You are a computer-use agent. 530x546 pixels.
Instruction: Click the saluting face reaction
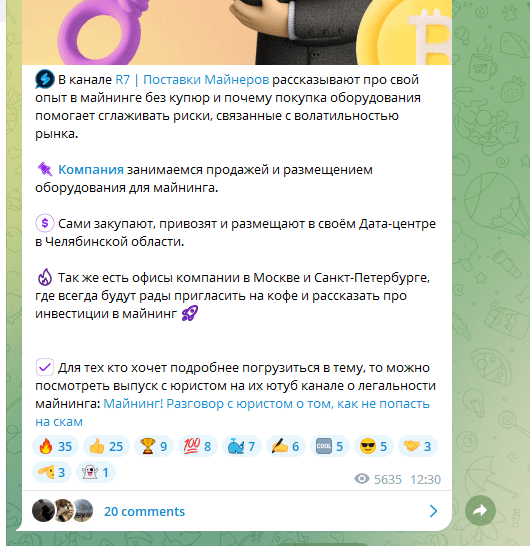click(52, 472)
